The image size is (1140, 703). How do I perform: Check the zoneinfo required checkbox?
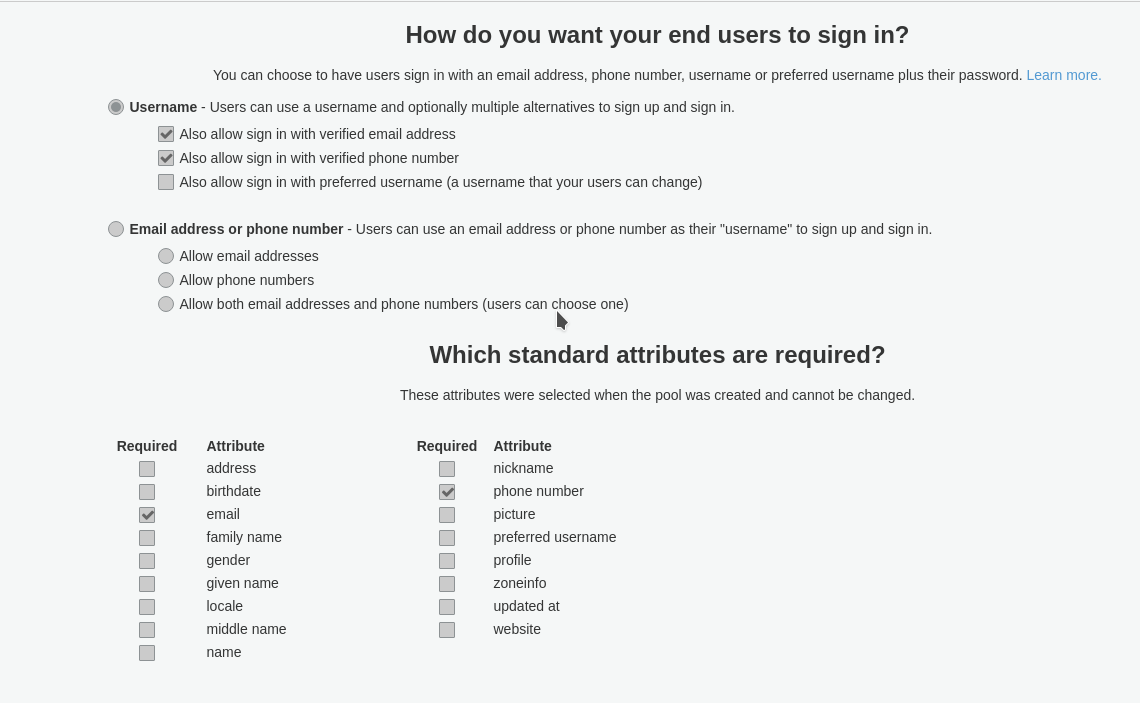[447, 584]
